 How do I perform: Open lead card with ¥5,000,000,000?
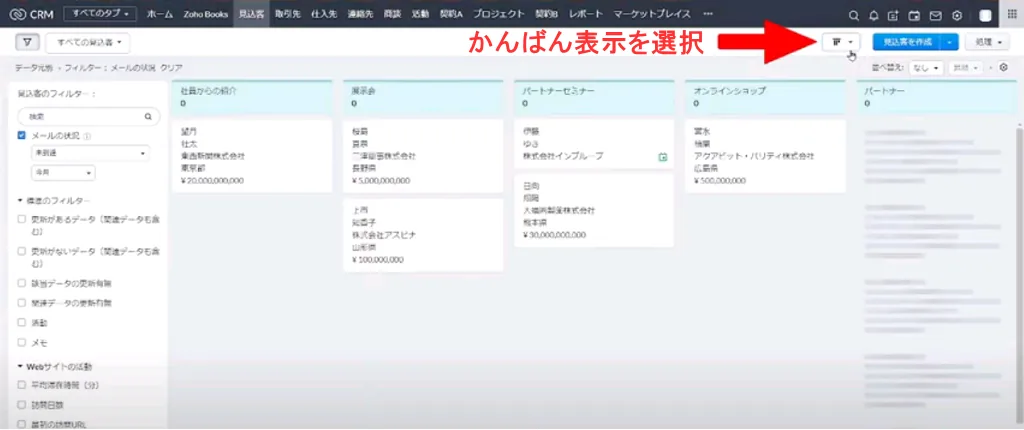(423, 156)
